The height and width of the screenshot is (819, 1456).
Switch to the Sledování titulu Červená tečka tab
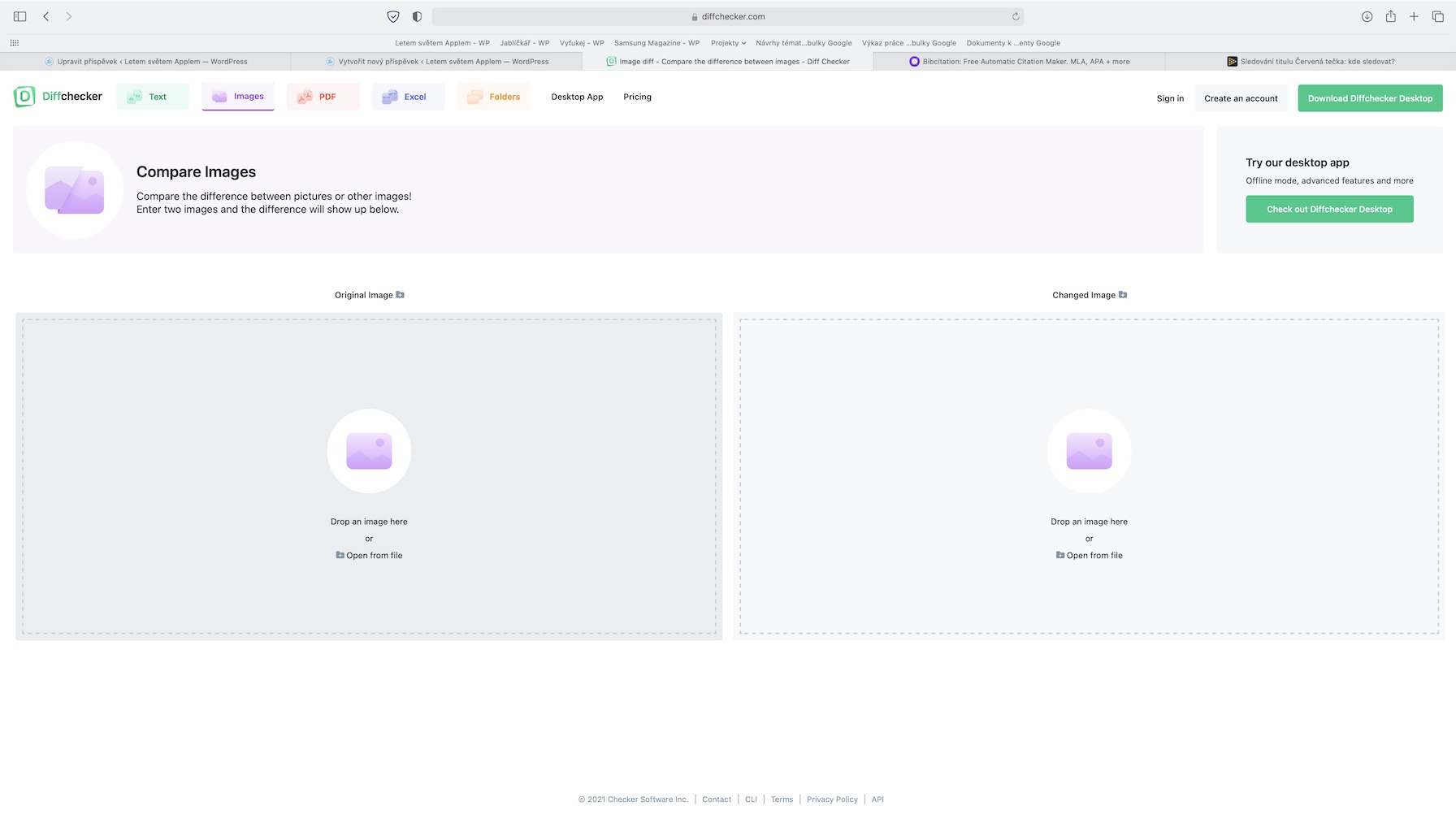coord(1310,62)
